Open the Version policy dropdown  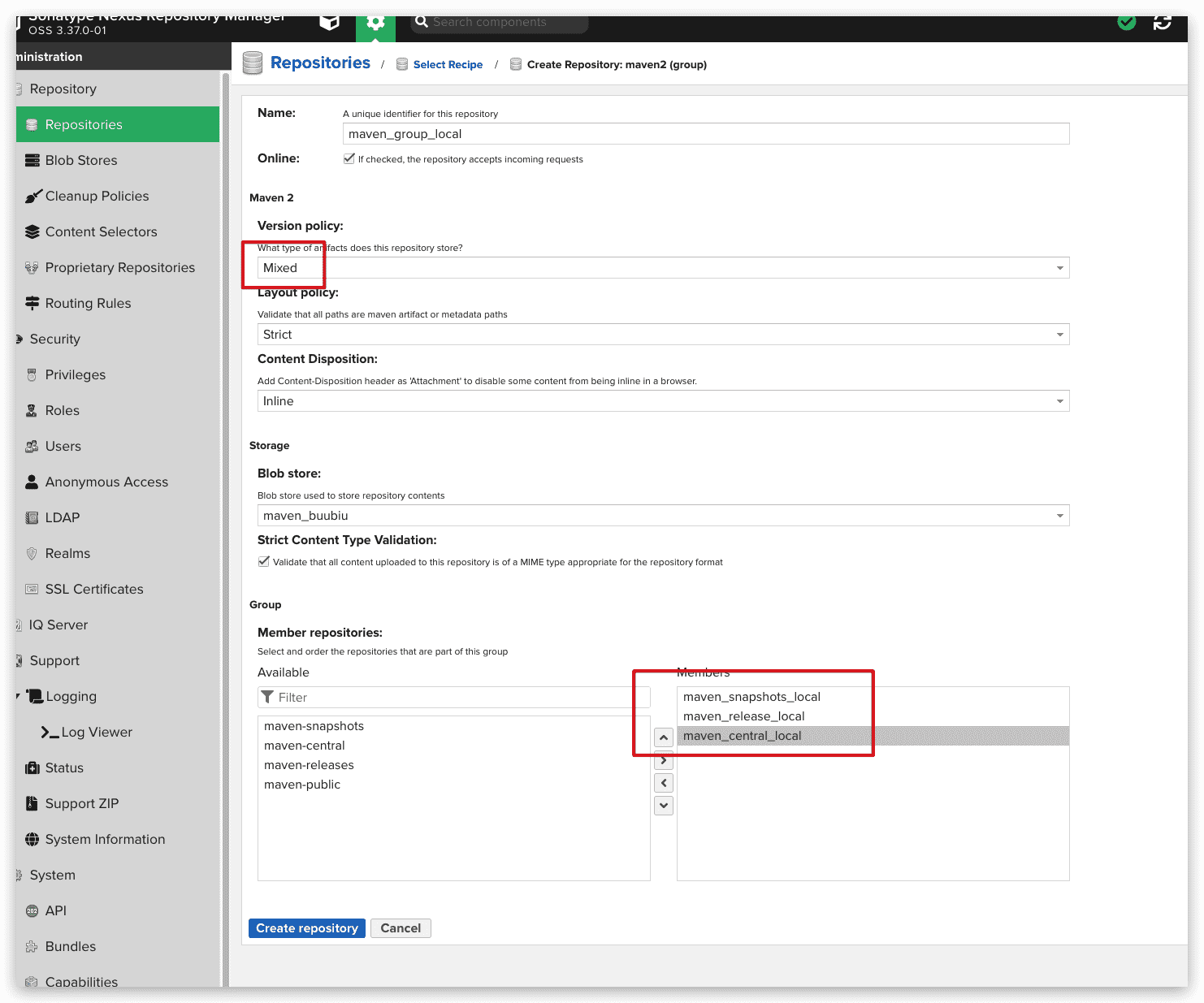(x=663, y=268)
